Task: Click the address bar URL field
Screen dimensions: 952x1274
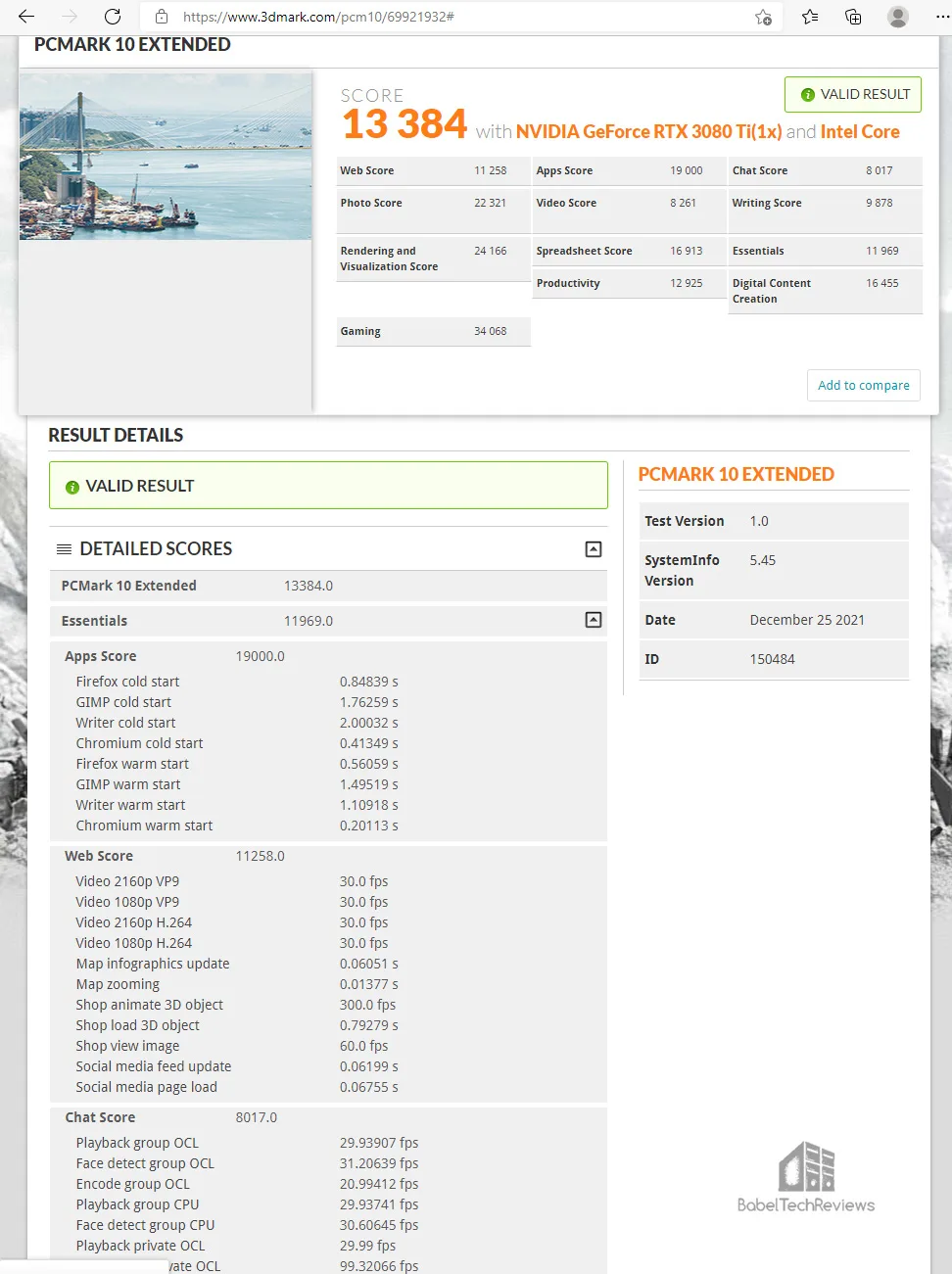Action: 460,17
